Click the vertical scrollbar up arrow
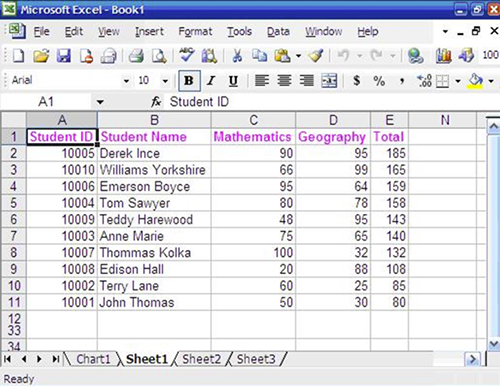This screenshot has height=386, width=500. (x=493, y=126)
